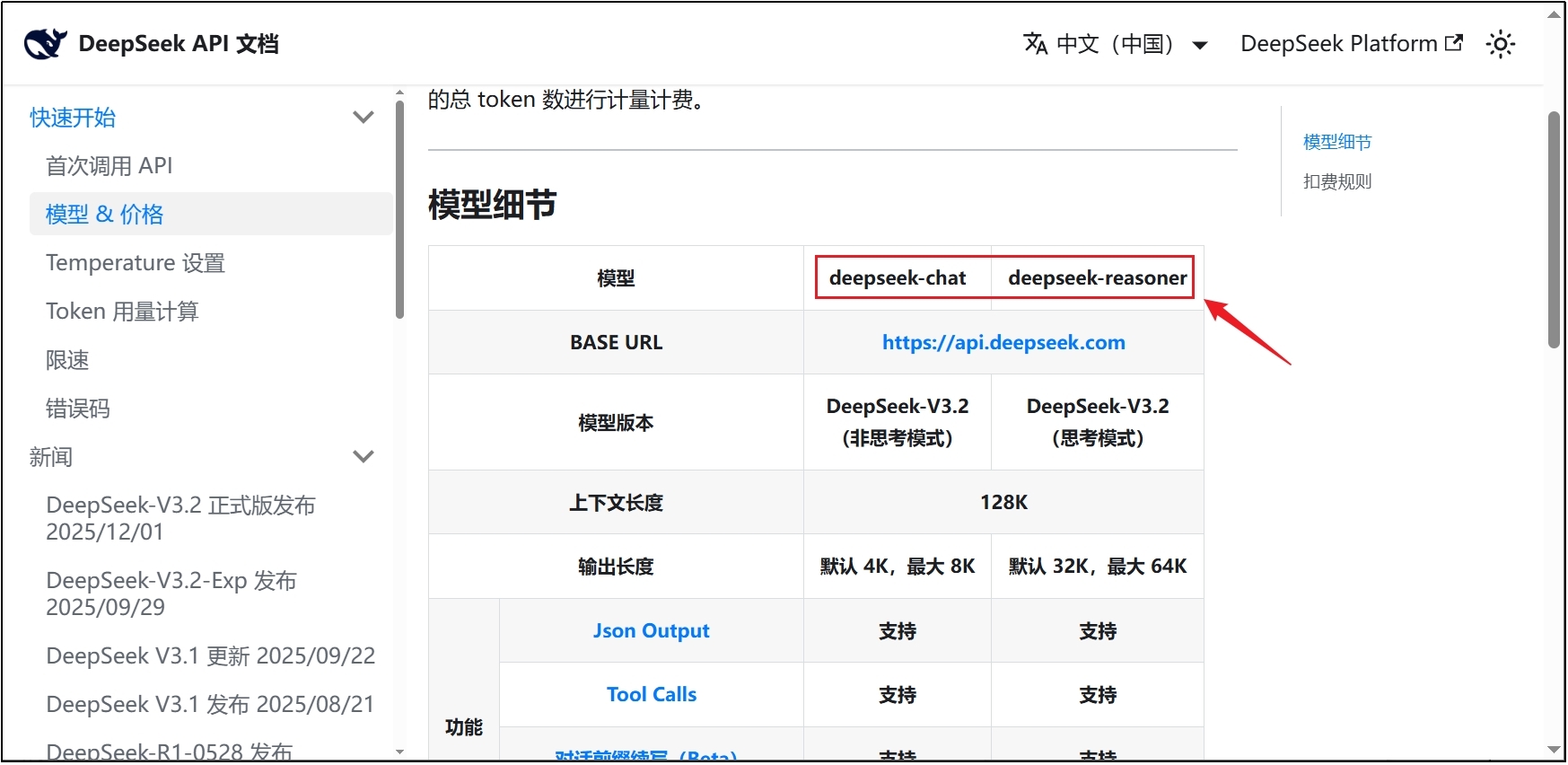
Task: Open DeepSeek V3.1 更新 2025/09/22 item
Action: (211, 655)
